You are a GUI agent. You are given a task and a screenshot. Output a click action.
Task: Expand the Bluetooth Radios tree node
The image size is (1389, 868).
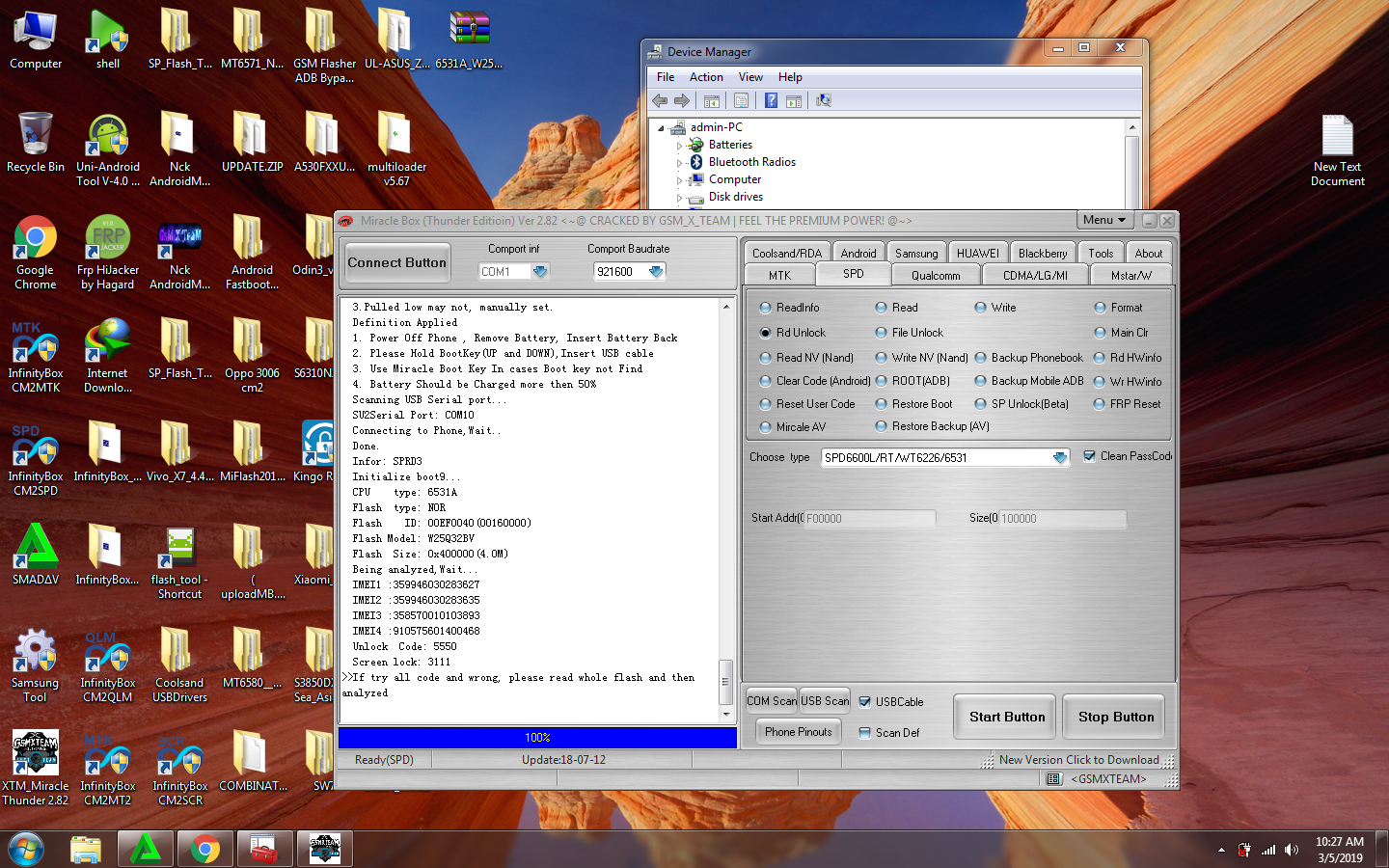(x=679, y=163)
